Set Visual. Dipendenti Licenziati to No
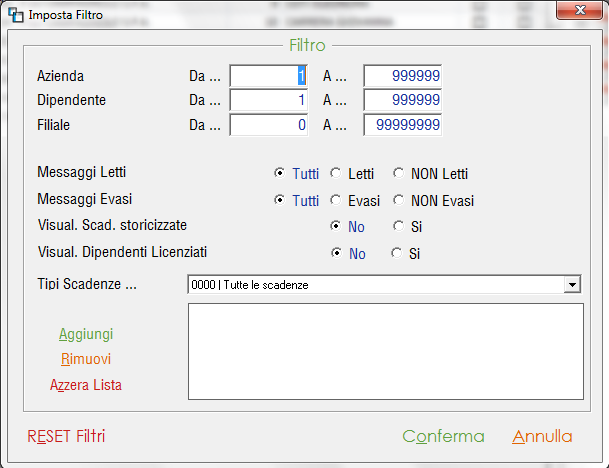Screen dimensions: 609x468 336,253
